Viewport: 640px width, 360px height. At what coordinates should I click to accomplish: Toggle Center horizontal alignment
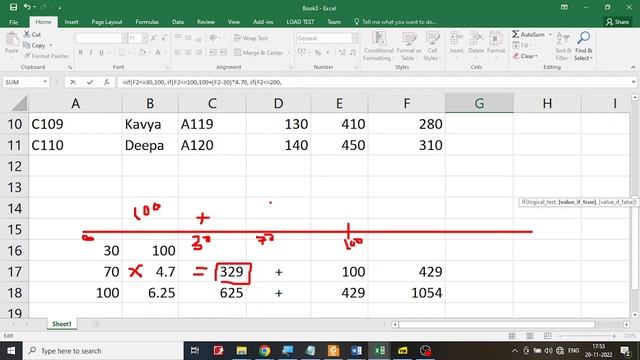click(188, 52)
